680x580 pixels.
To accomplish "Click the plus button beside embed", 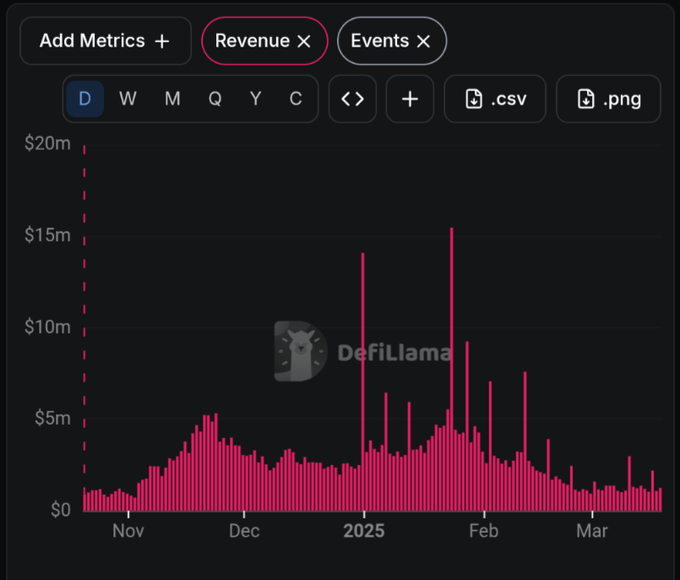I will point(410,99).
